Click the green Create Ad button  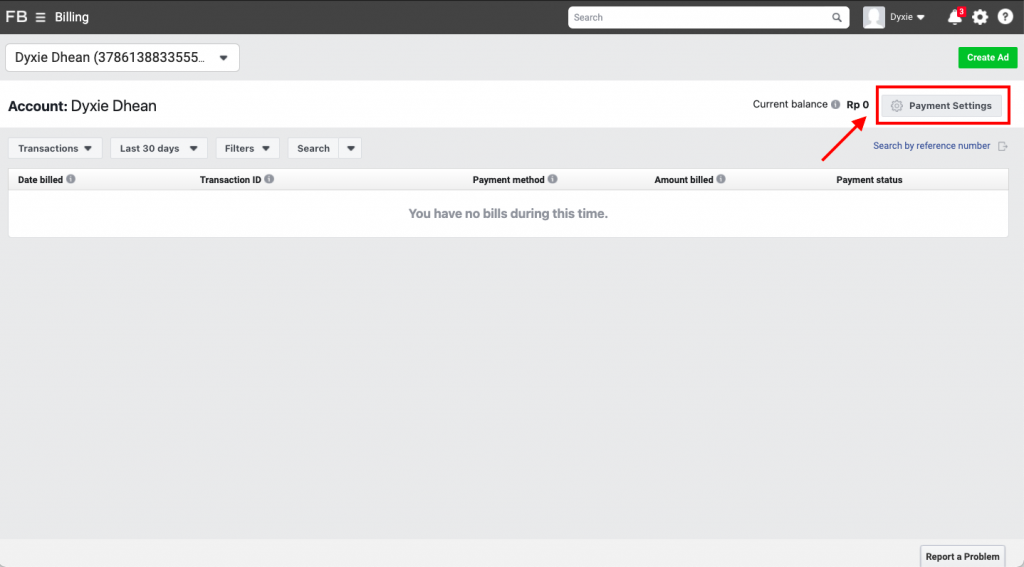[x=987, y=57]
